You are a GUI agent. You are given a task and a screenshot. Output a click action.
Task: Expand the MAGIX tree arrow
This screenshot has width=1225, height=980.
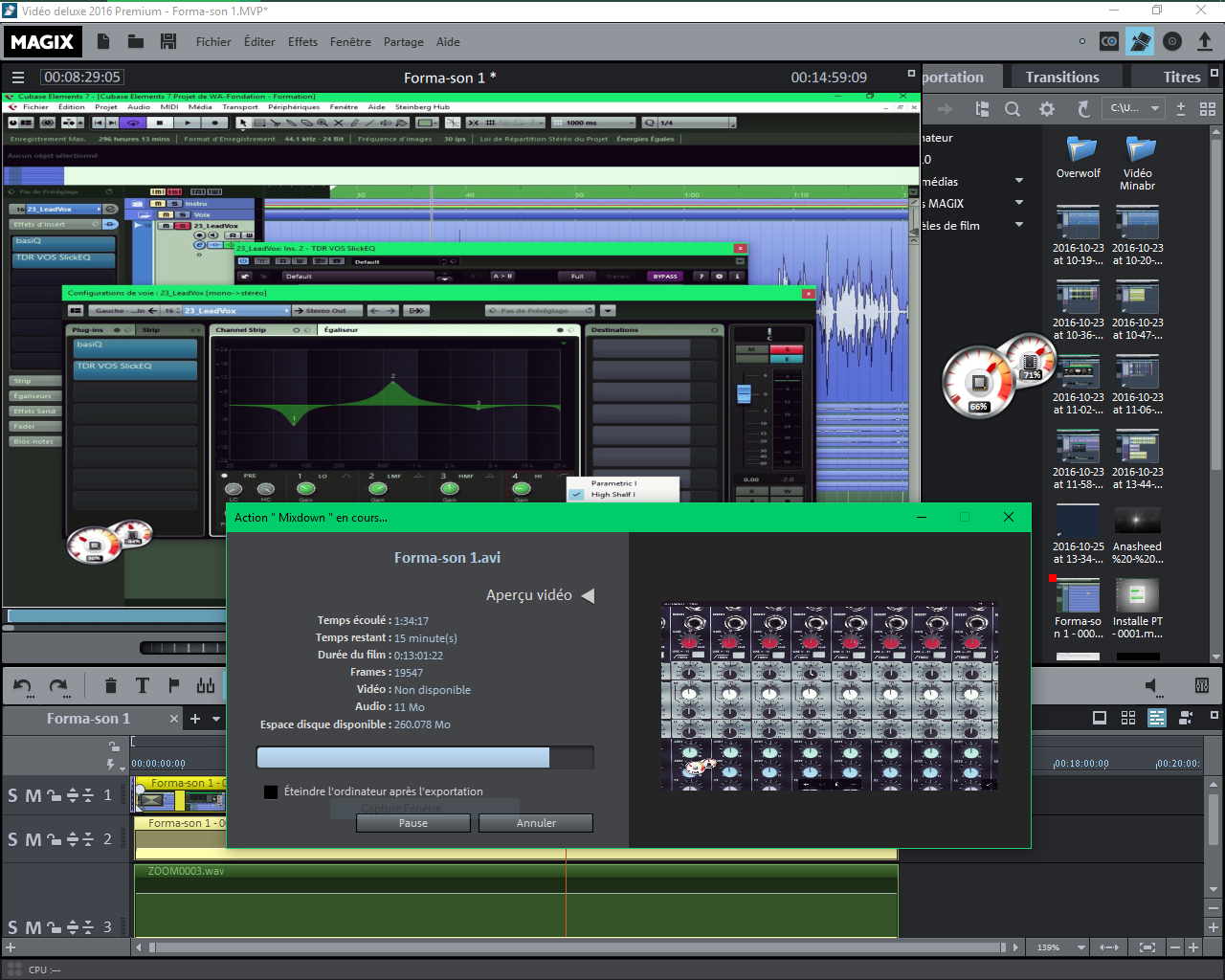pos(1019,203)
